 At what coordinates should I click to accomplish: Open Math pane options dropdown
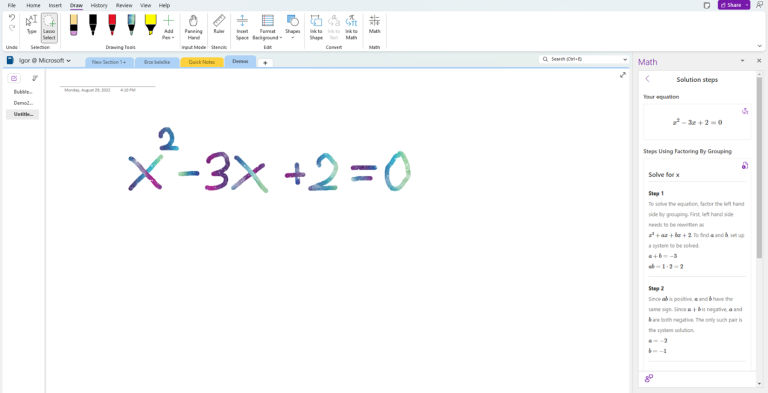[x=743, y=61]
